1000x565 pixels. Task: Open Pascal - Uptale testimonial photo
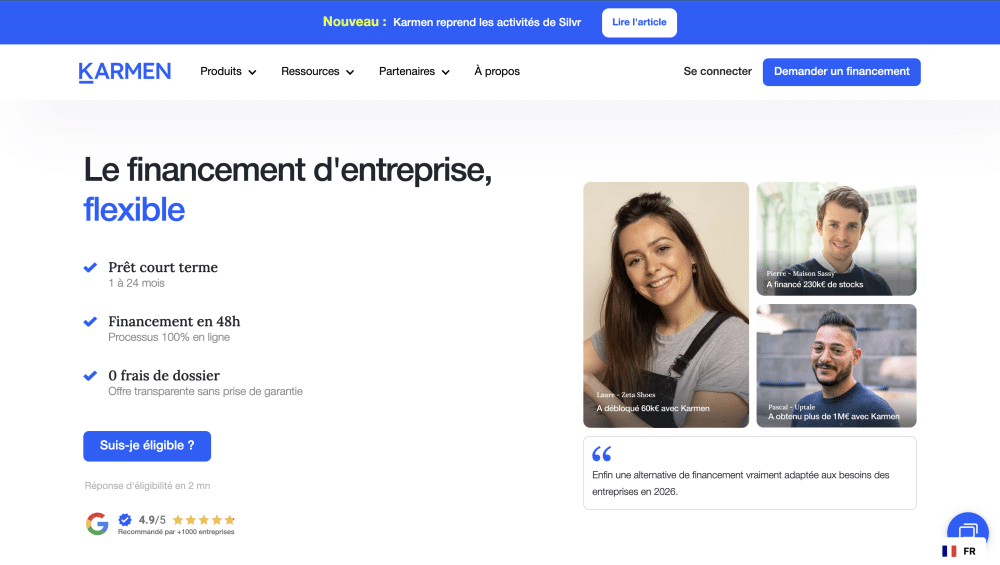coord(836,365)
